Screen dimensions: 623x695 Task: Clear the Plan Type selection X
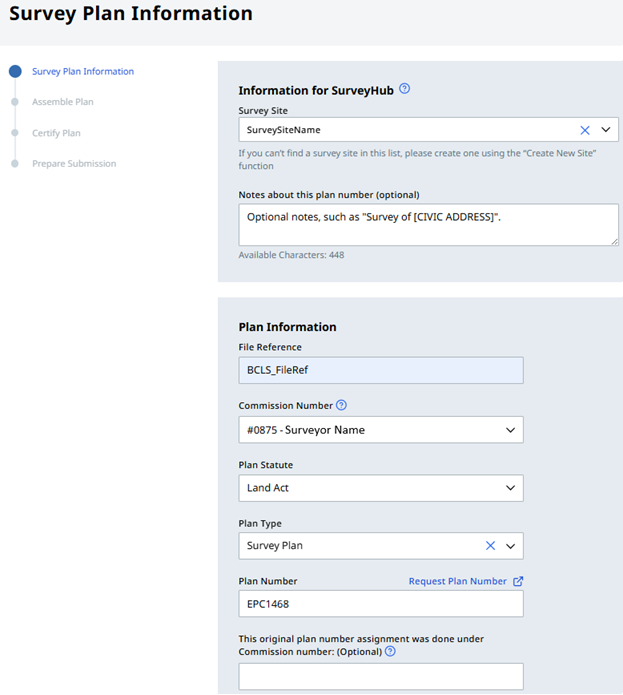coord(490,546)
